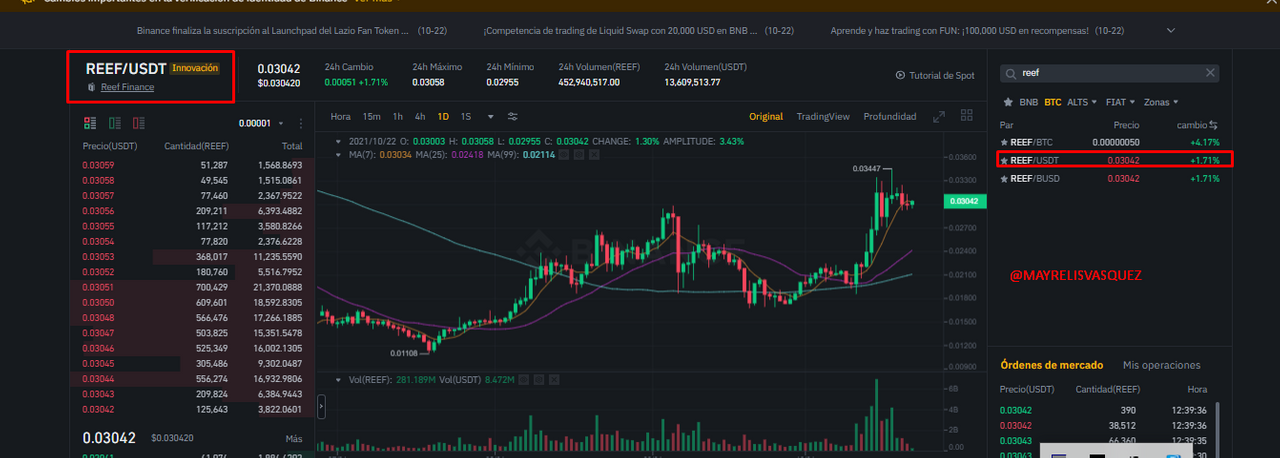Collapse the OHLC info line arrow
This screenshot has height=458, width=1280.
click(x=337, y=141)
